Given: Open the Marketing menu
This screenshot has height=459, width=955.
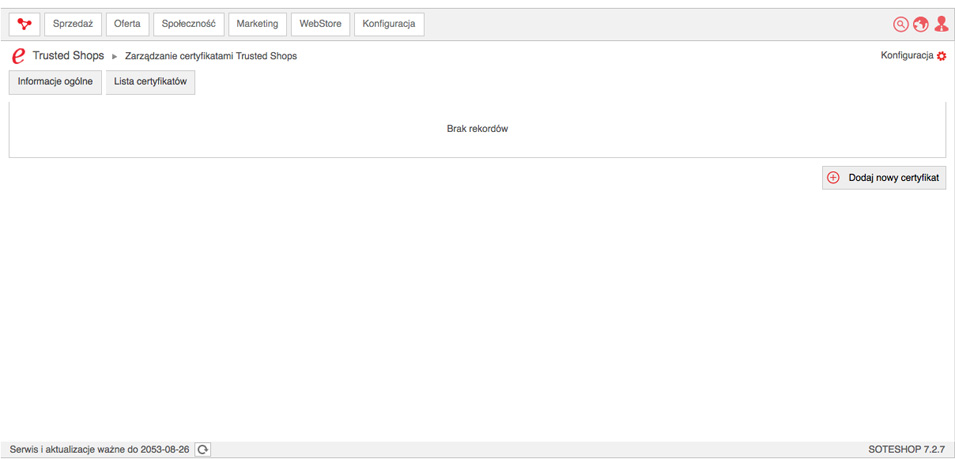Looking at the screenshot, I should (x=257, y=24).
